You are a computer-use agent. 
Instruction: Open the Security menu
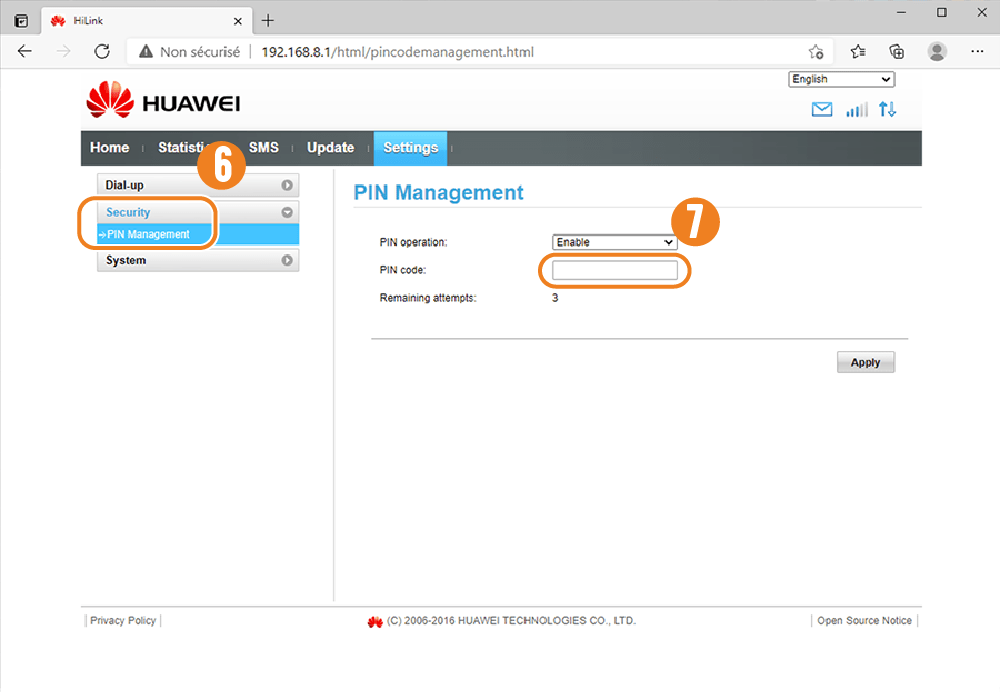pos(198,212)
